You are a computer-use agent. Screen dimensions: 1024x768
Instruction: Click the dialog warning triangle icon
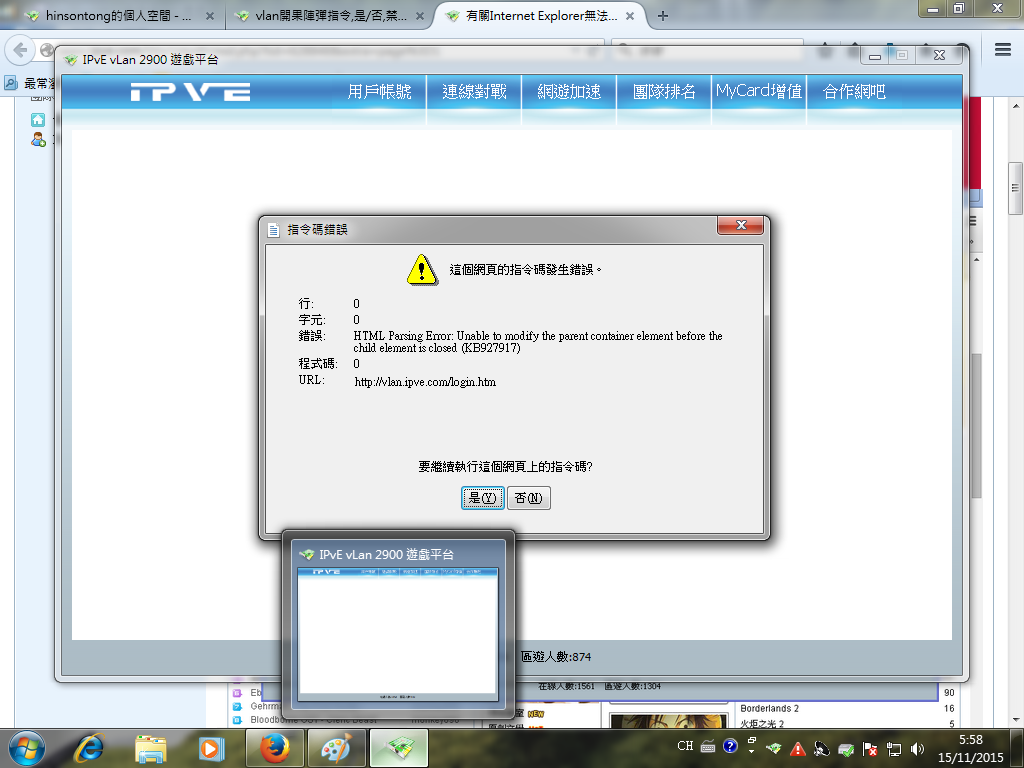click(x=422, y=269)
